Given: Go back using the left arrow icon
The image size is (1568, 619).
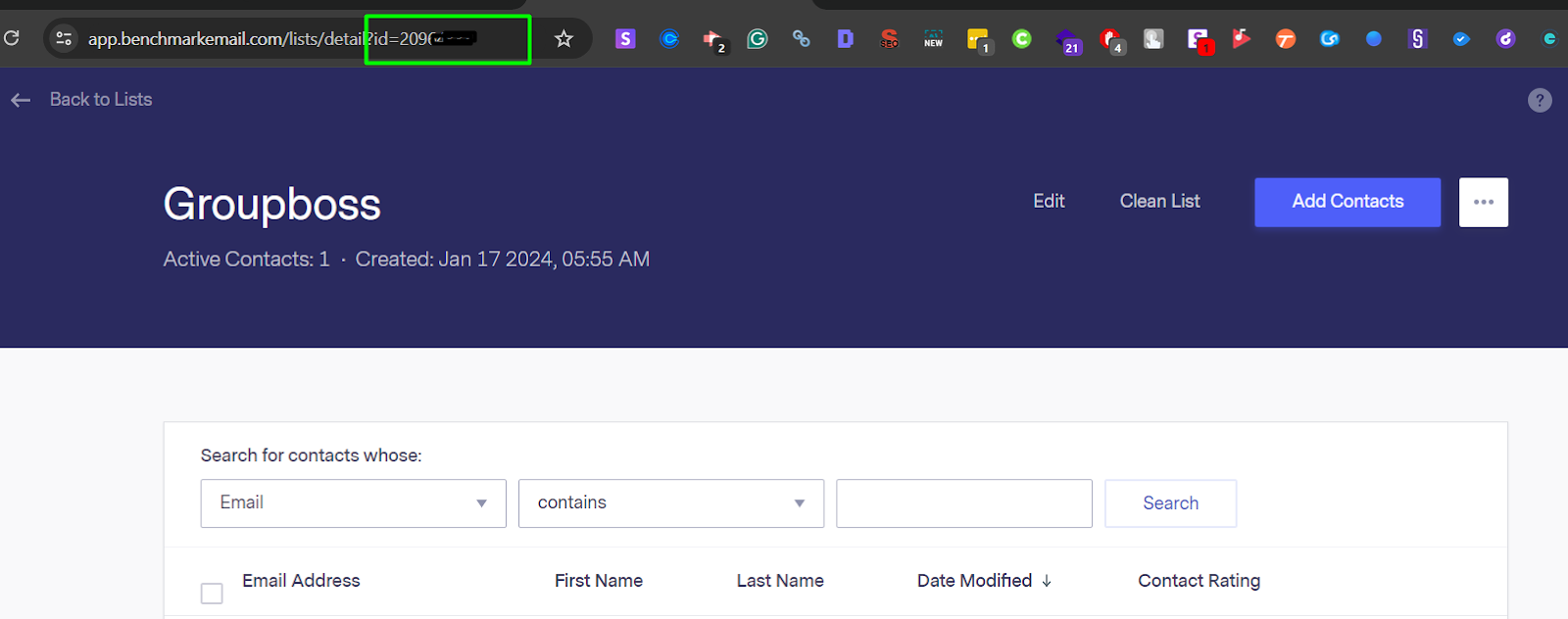Looking at the screenshot, I should pos(21,100).
